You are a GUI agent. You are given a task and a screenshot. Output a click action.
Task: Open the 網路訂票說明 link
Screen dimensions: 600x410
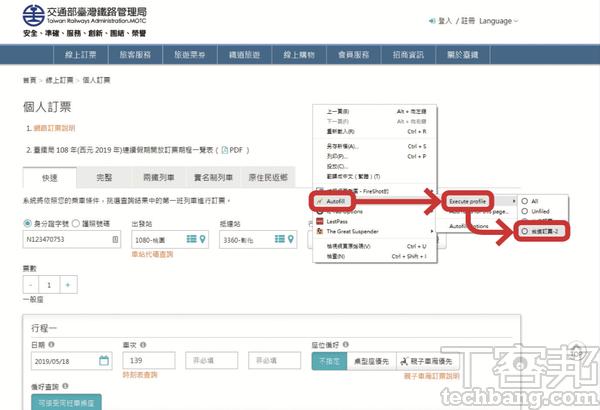pyautogui.click(x=54, y=128)
